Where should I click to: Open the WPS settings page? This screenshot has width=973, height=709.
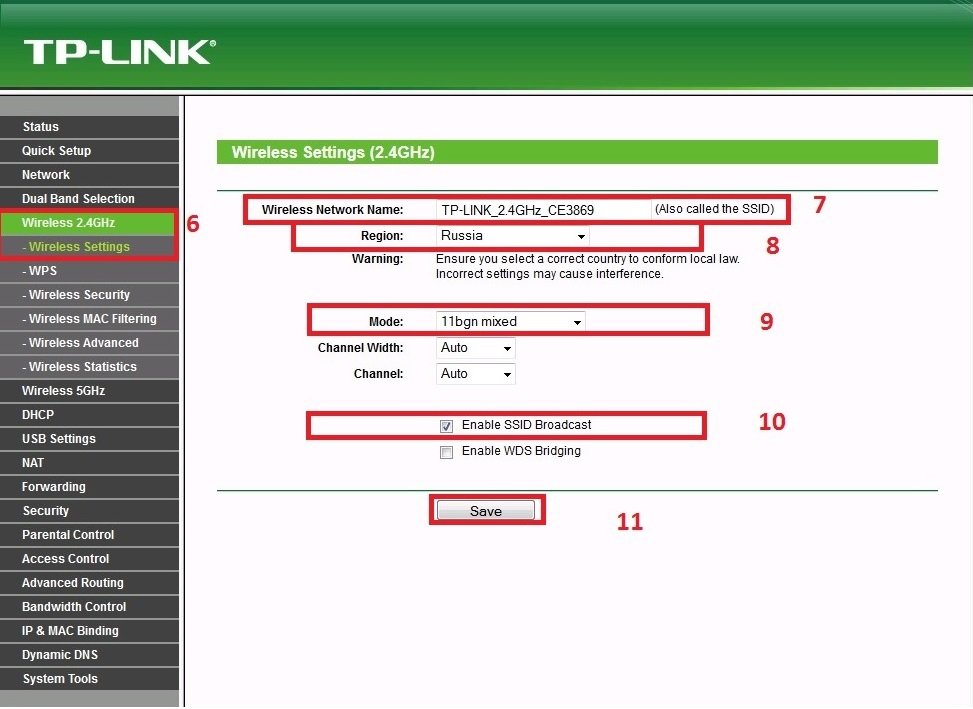[x=43, y=271]
